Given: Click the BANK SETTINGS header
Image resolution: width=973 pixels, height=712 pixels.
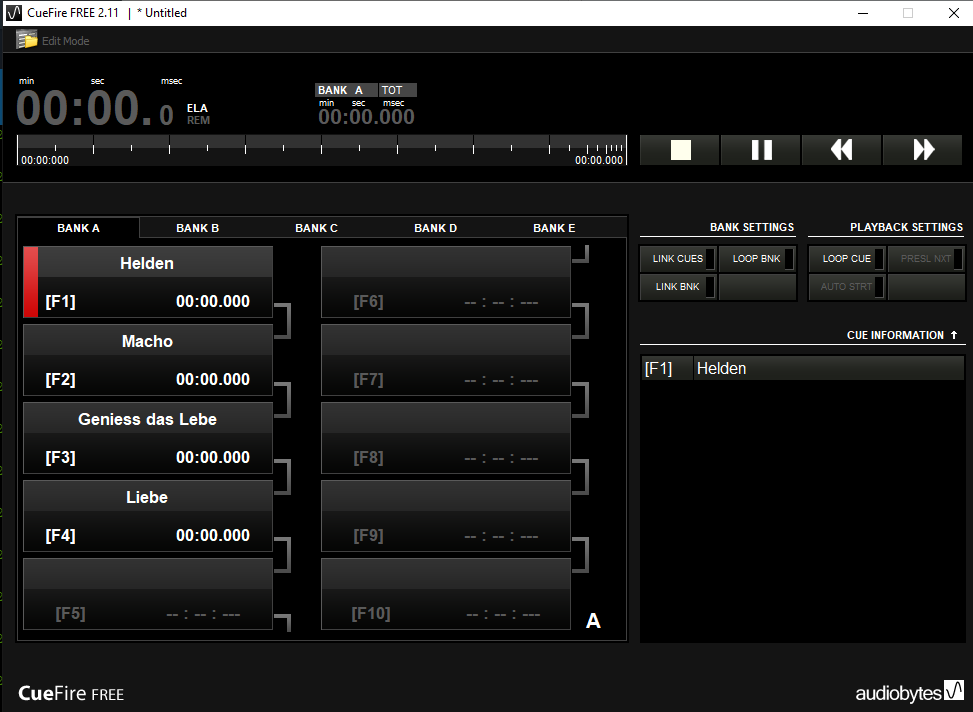Looking at the screenshot, I should (752, 227).
